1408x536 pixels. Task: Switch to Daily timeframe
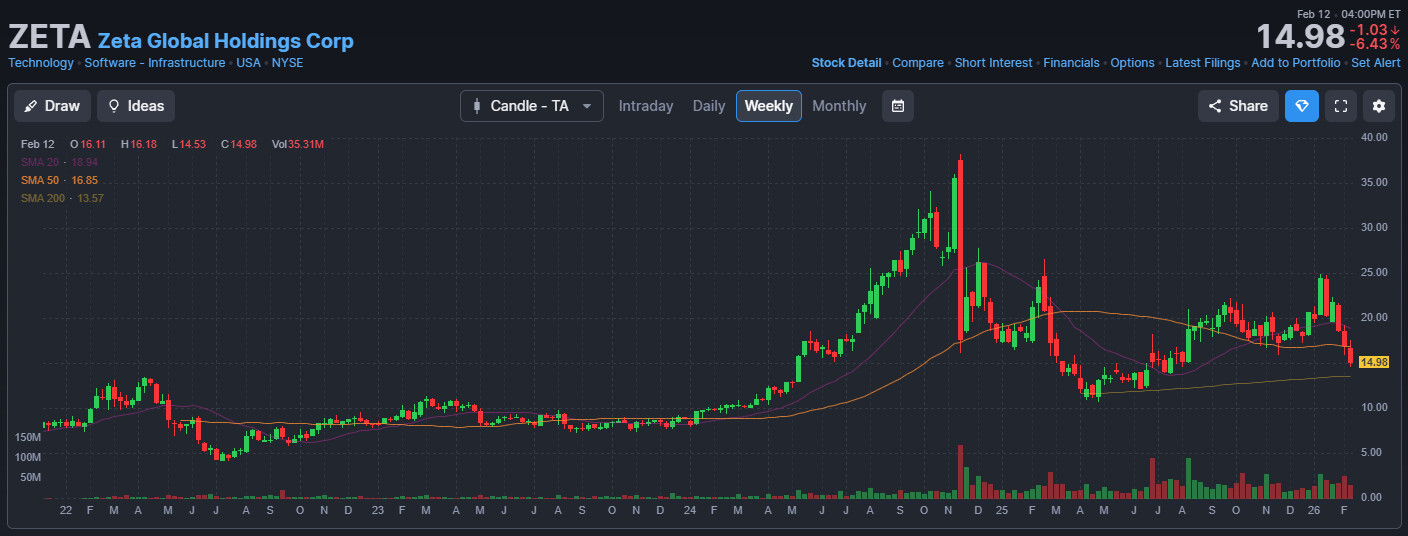pos(709,106)
